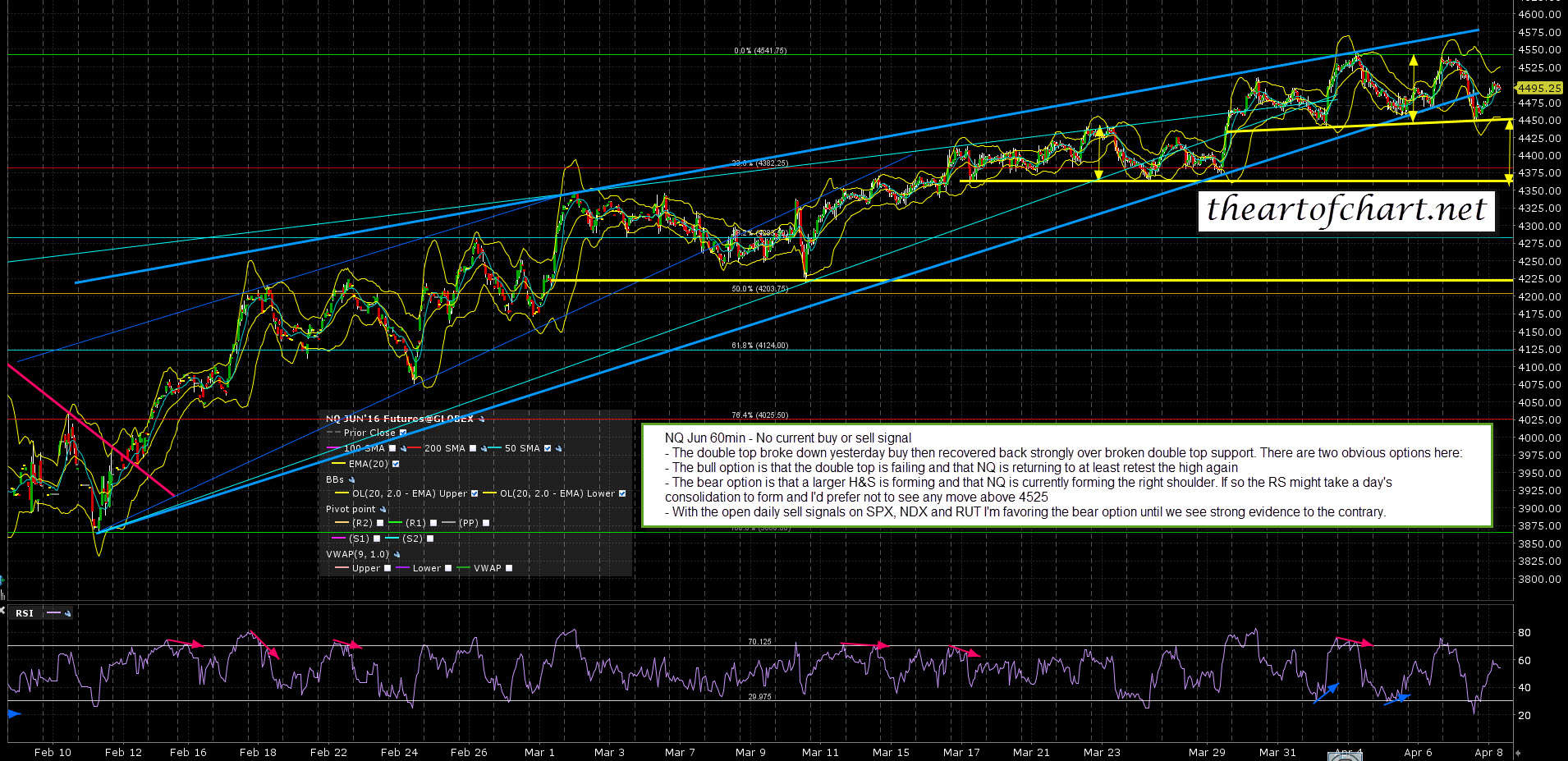Click the blue arrow marker in RSI panel

coord(13,714)
